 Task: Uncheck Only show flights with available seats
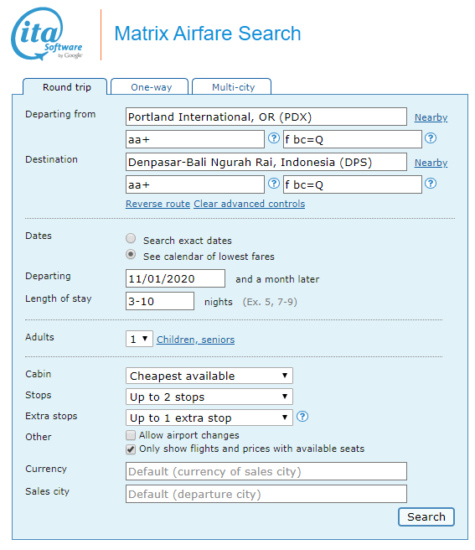(x=131, y=449)
